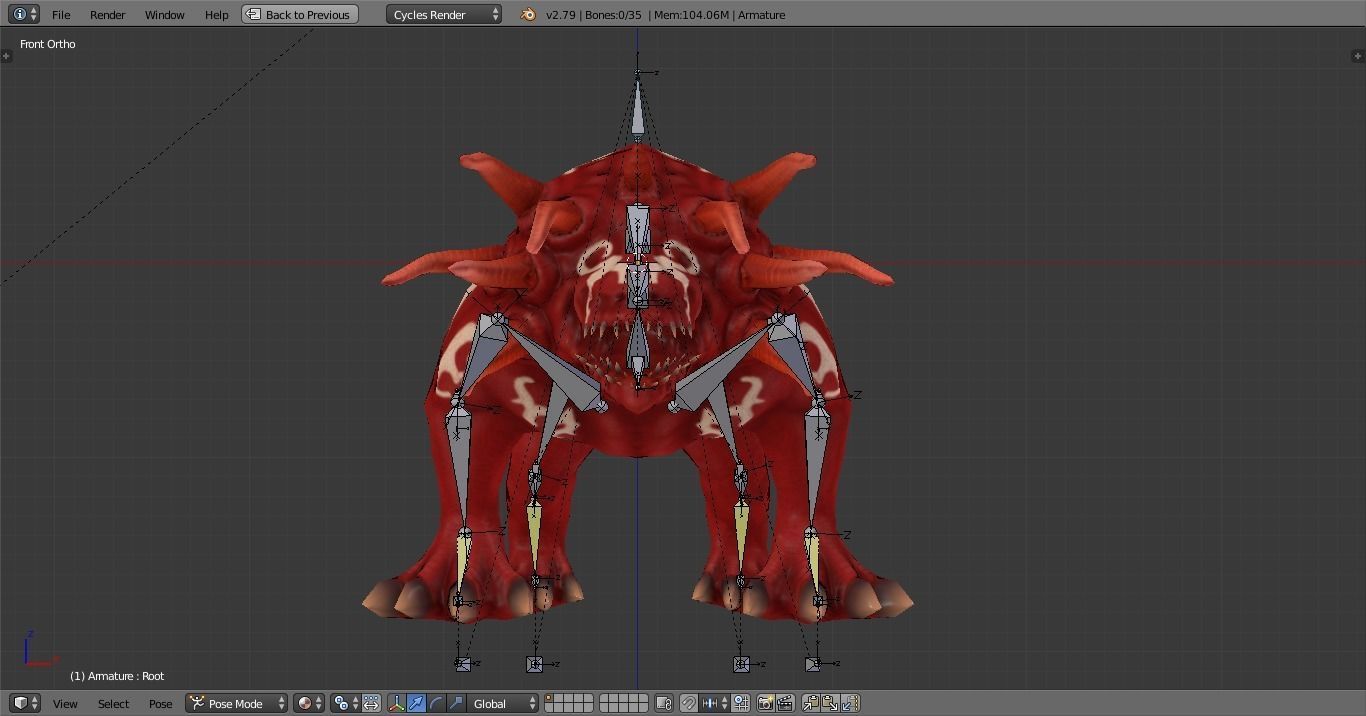Click the snap target grid icon
The image size is (1366, 716).
point(741,703)
